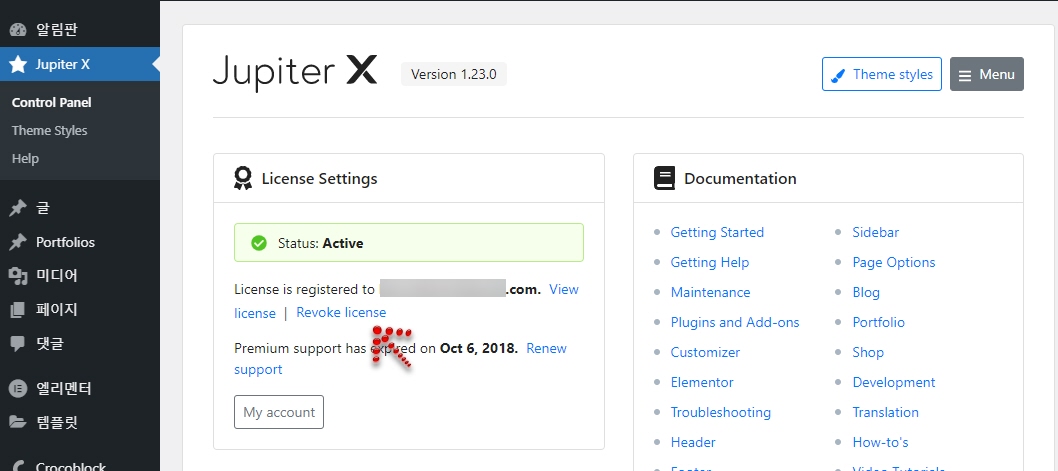Open Getting Started documentation
The width and height of the screenshot is (1058, 471).
[717, 232]
